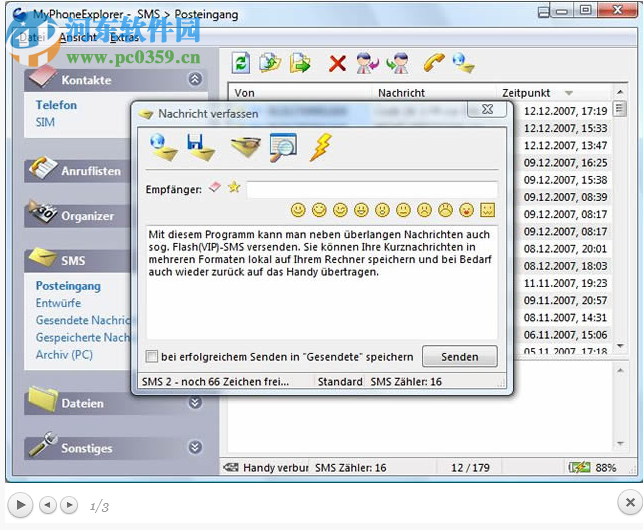The height and width of the screenshot is (530, 643).
Task: Open the Gesendete Nachrichten folder
Action: click(83, 320)
